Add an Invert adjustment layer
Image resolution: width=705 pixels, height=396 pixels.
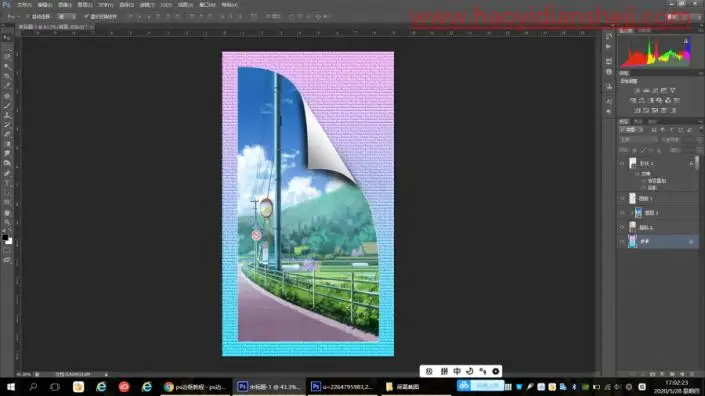tap(637, 110)
